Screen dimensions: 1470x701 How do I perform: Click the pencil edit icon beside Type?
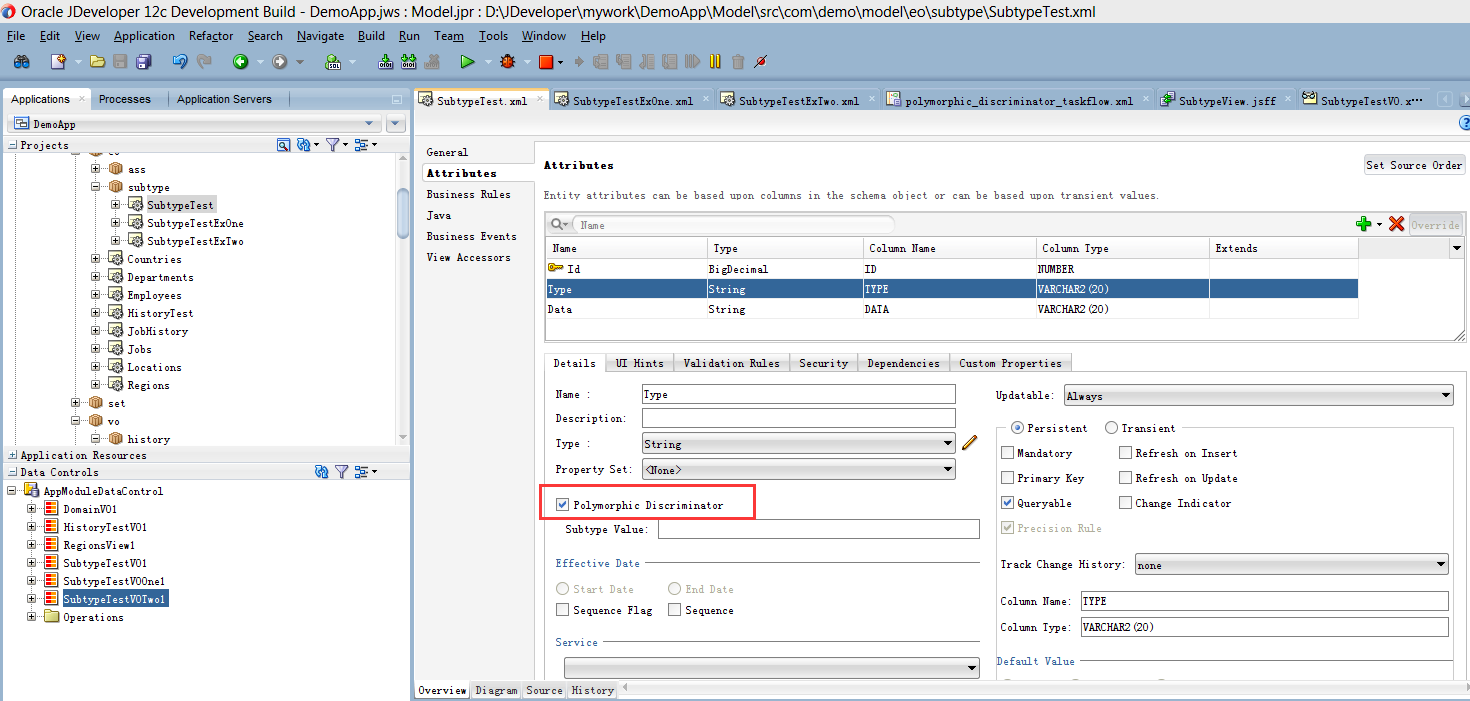click(969, 443)
